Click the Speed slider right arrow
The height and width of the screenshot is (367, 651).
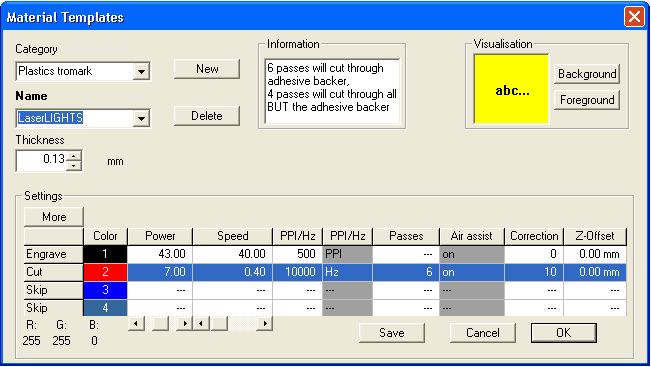coord(264,323)
